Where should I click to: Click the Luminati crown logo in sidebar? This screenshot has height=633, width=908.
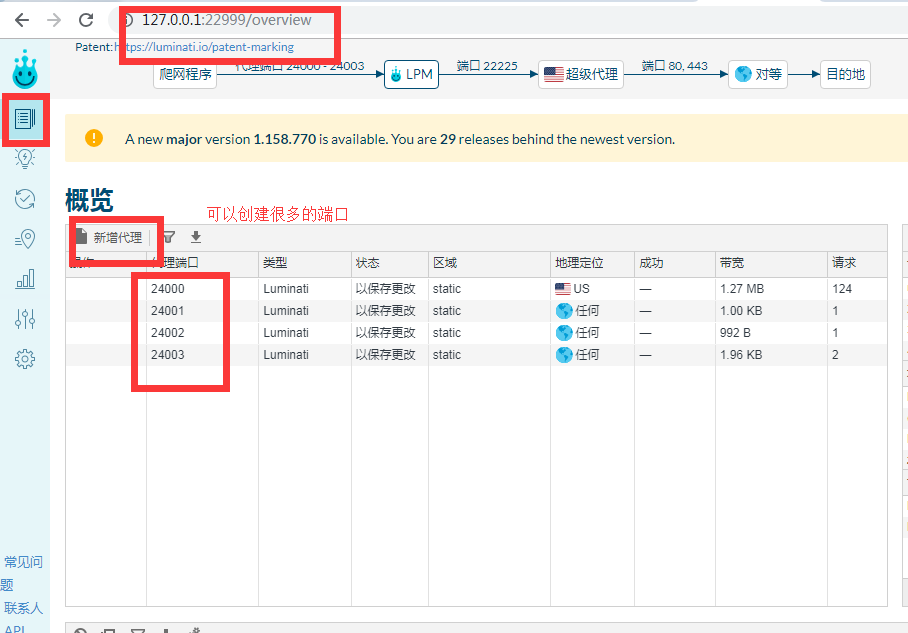(25, 69)
